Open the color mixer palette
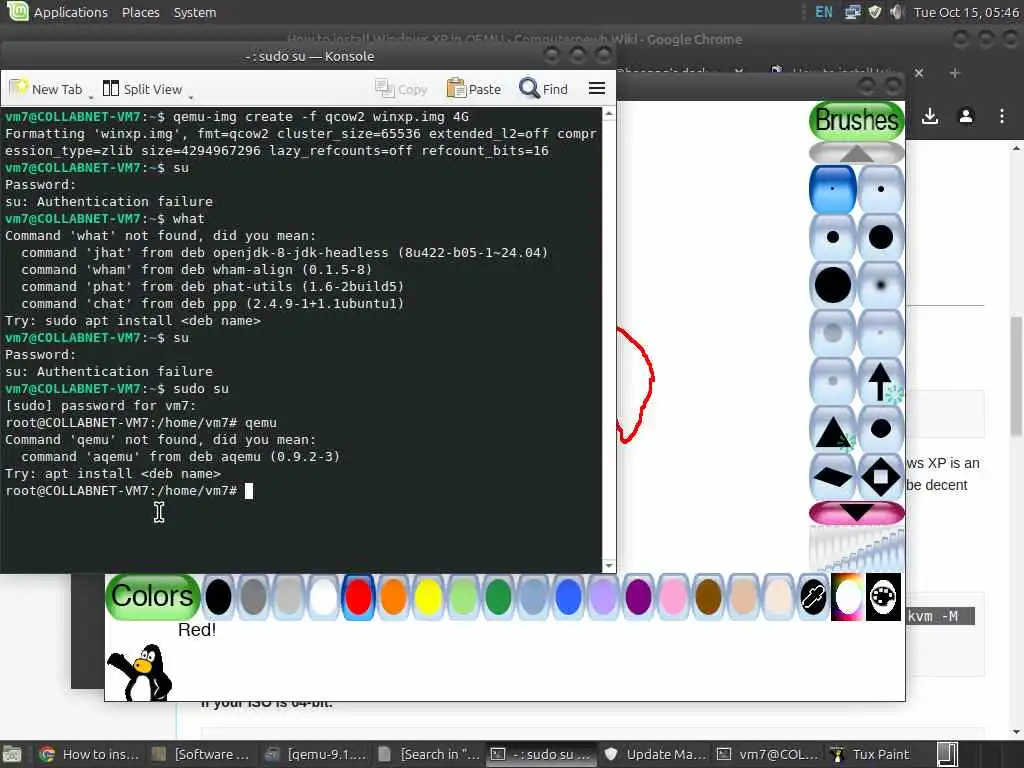Screen dimensions: 1024x768 pos(883,597)
